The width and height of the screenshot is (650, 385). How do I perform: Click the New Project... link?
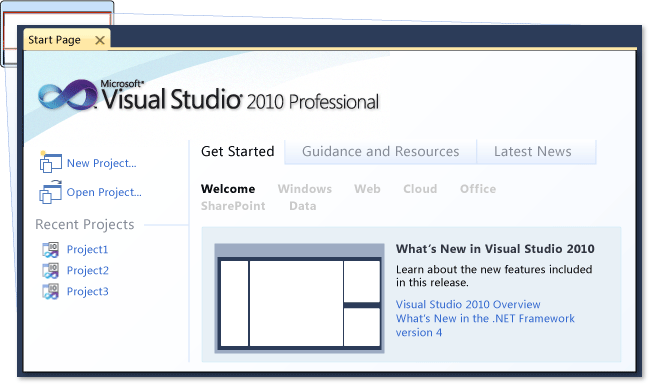pos(102,163)
